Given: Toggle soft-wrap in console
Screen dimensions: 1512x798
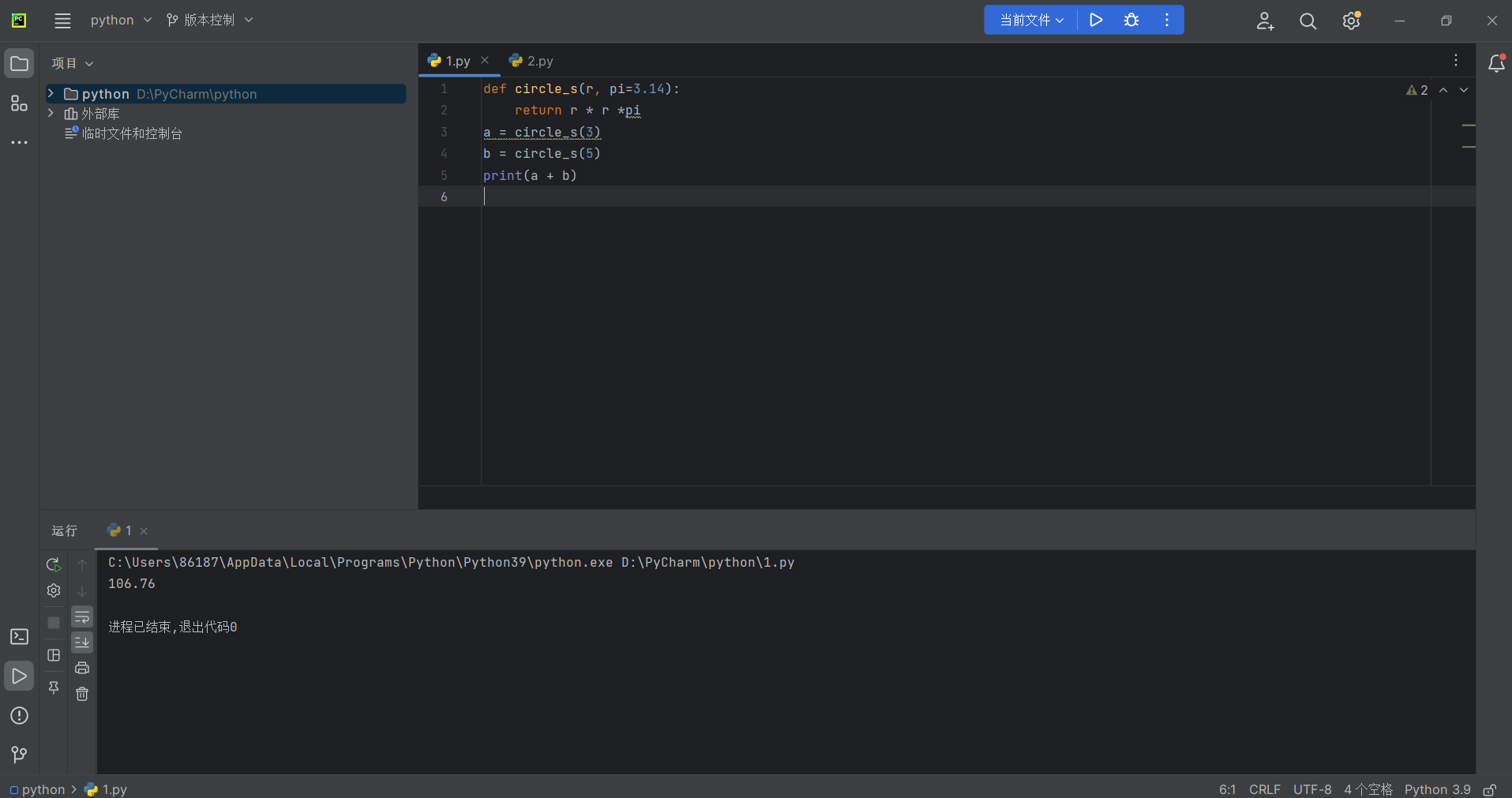Looking at the screenshot, I should click(x=82, y=616).
